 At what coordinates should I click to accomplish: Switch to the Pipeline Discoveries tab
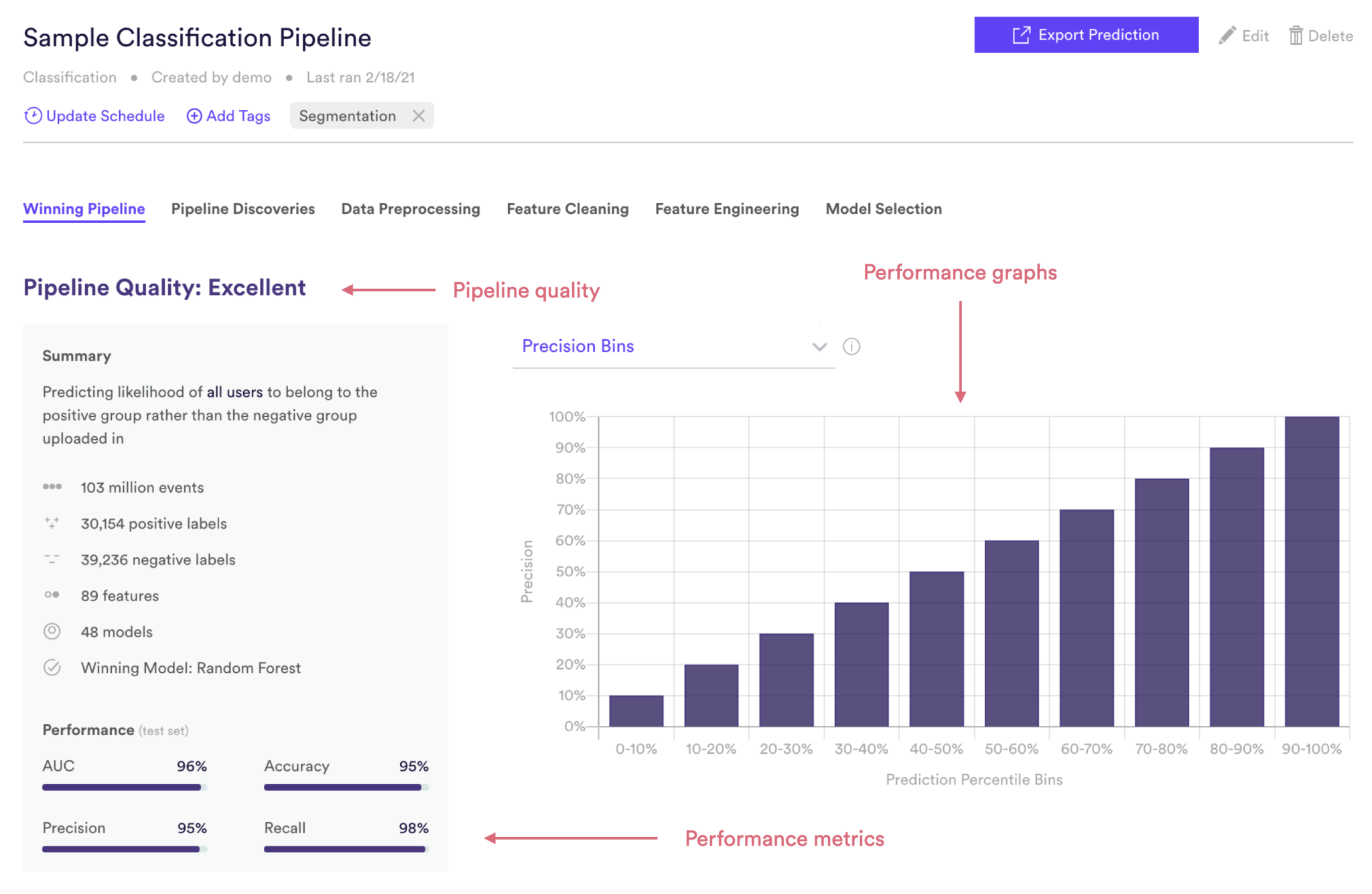point(243,209)
